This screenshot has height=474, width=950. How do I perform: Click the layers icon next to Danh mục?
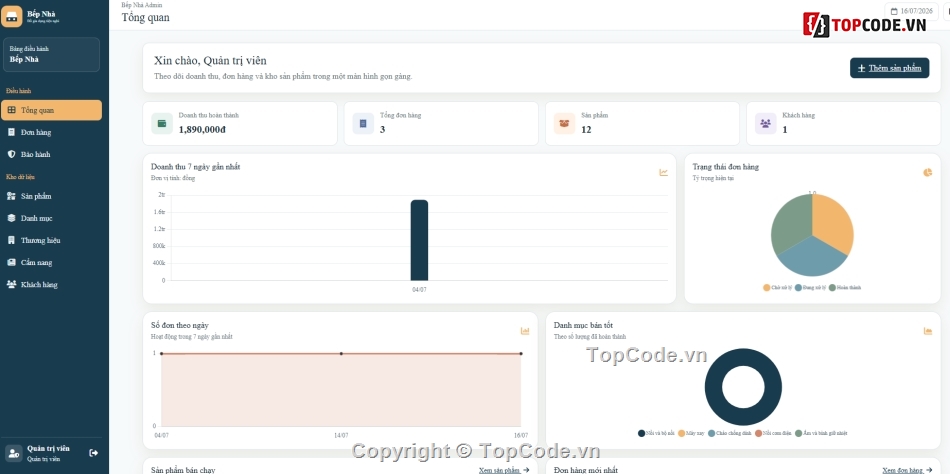coord(11,218)
